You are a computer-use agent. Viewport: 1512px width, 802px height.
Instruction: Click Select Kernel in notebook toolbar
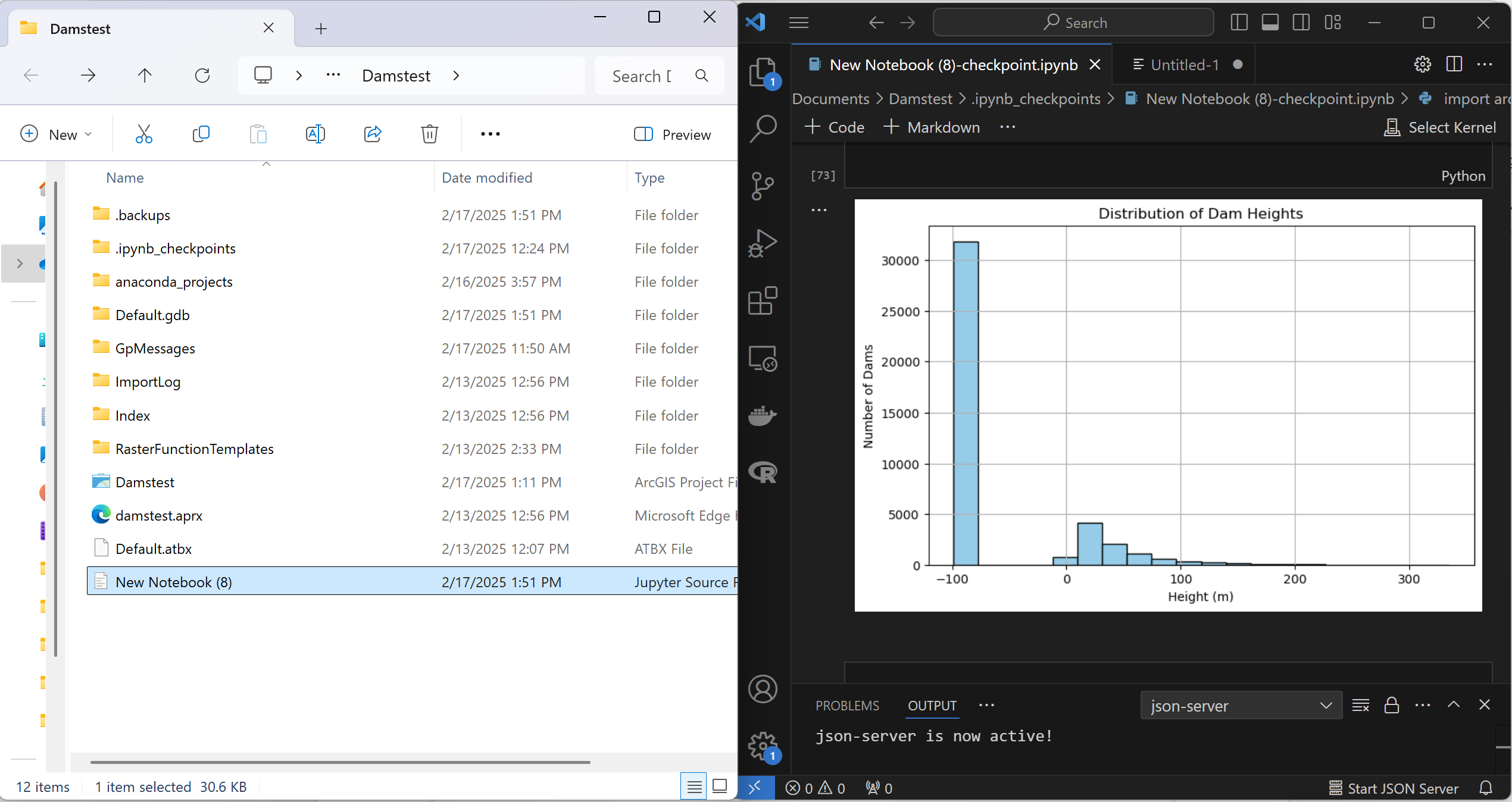pos(1439,127)
